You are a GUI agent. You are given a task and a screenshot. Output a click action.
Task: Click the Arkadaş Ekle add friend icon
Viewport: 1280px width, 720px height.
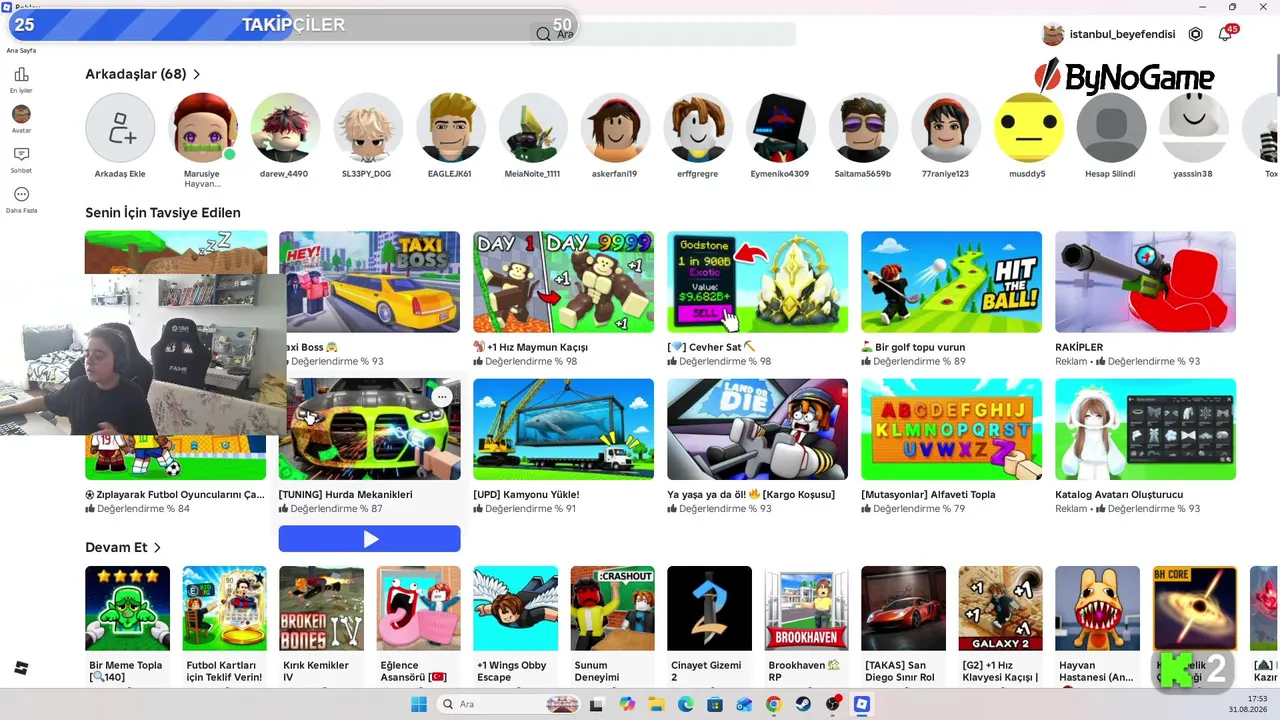pyautogui.click(x=121, y=128)
